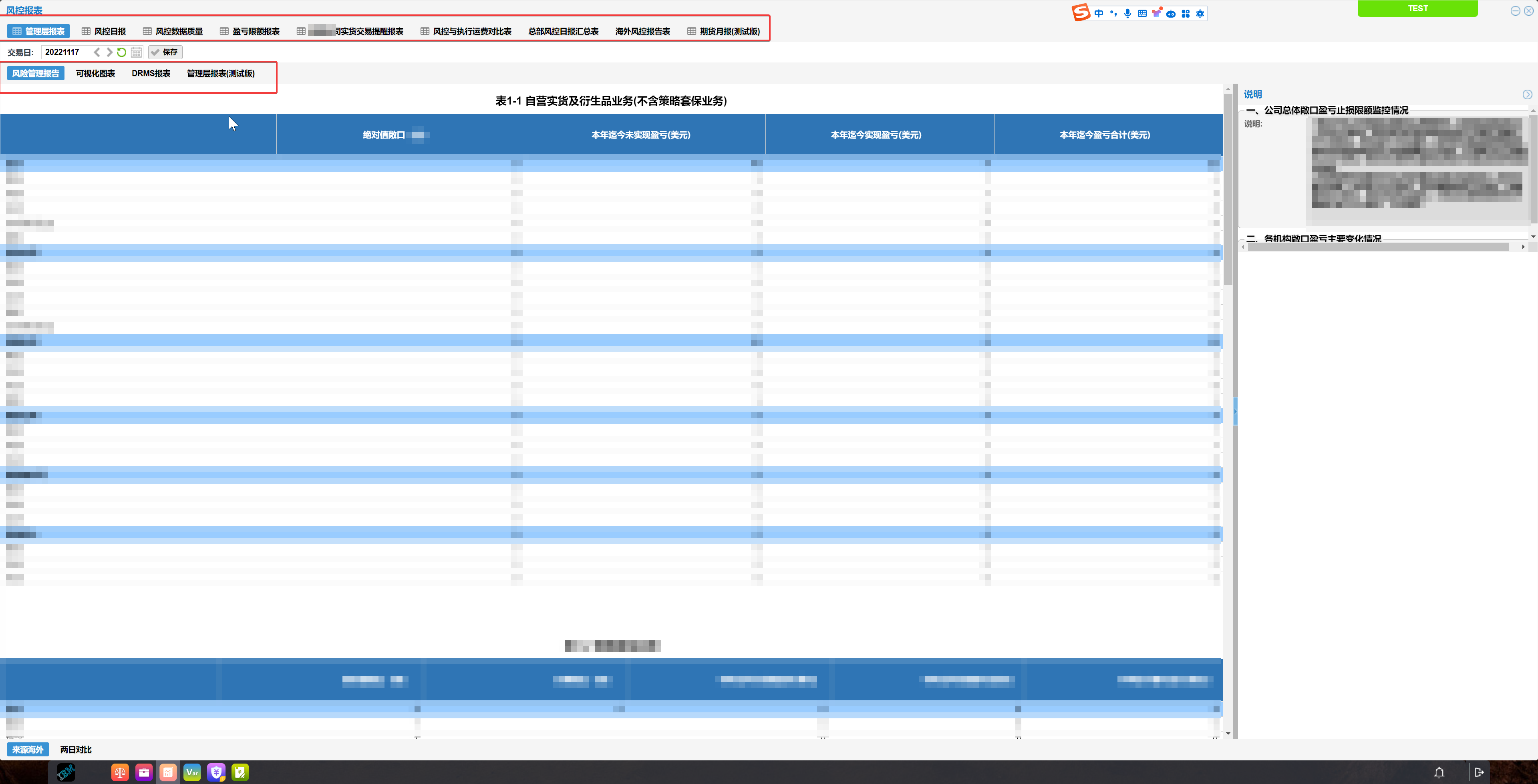
Task: Click the 绝对值敞口 column header
Action: [400, 135]
